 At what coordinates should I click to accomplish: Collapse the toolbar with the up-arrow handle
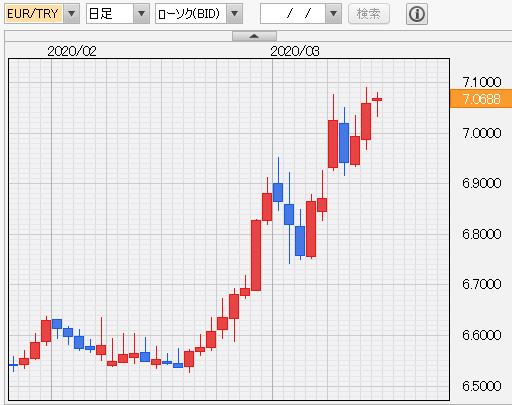pyautogui.click(x=254, y=36)
